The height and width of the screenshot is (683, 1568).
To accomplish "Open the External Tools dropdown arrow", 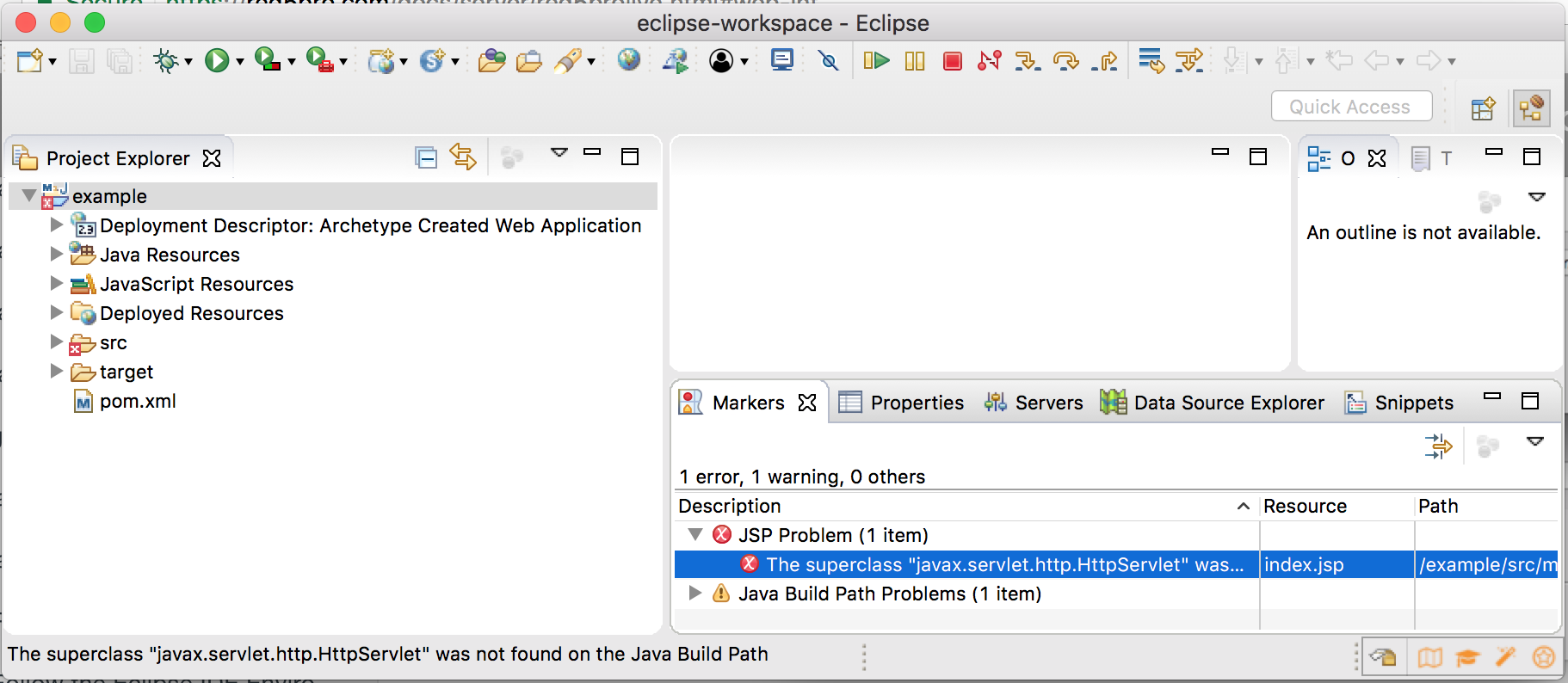I will 343,62.
